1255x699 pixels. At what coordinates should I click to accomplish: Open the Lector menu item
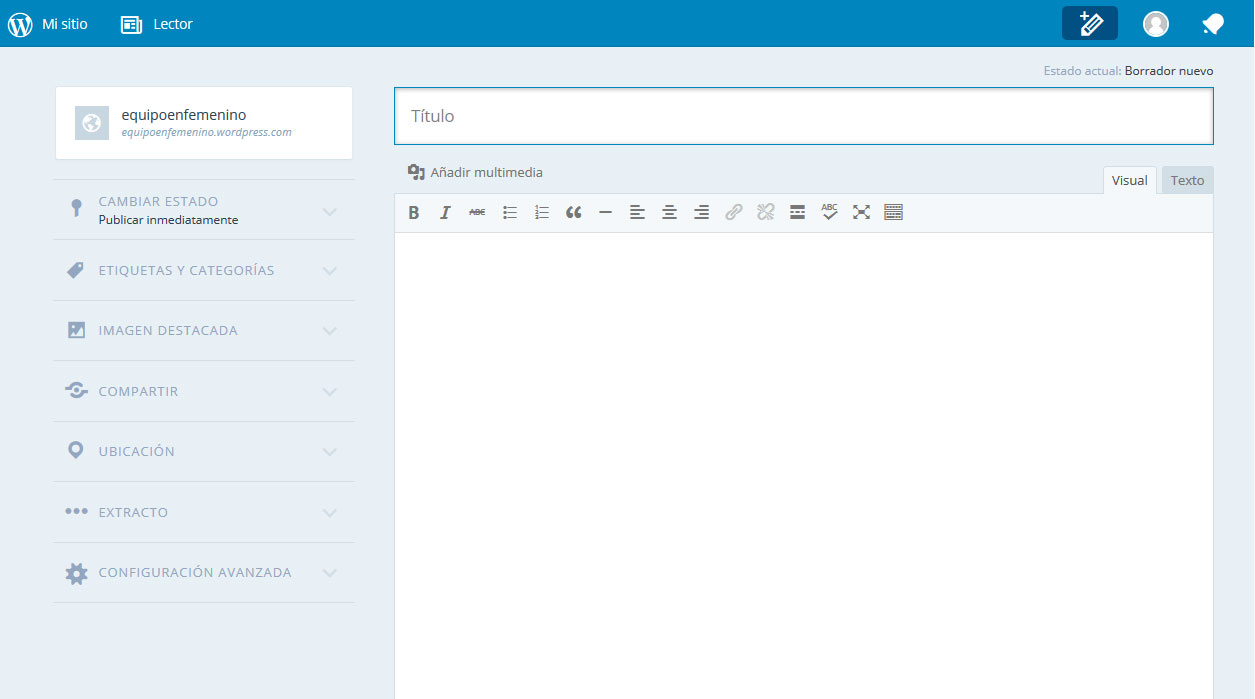click(x=157, y=24)
